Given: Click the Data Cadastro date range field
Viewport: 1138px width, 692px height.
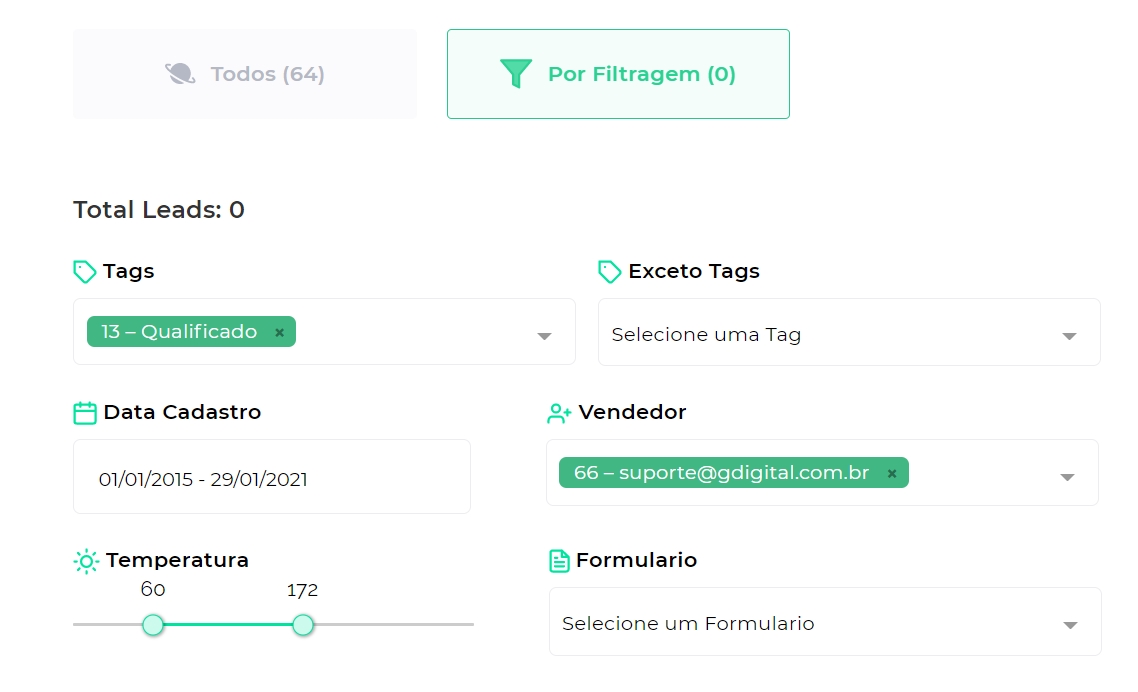Looking at the screenshot, I should 271,476.
